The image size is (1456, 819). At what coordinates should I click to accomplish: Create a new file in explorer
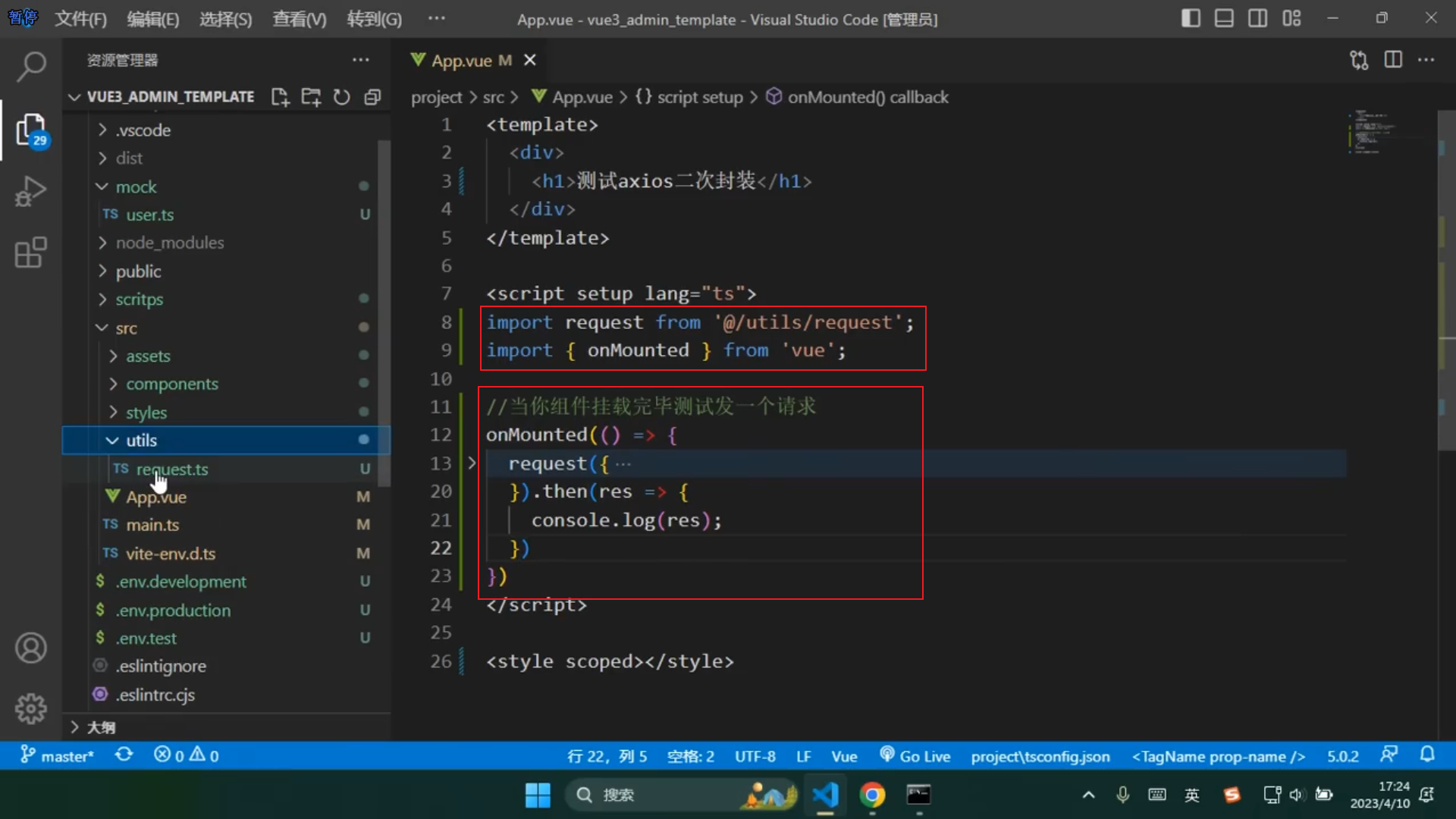point(281,97)
